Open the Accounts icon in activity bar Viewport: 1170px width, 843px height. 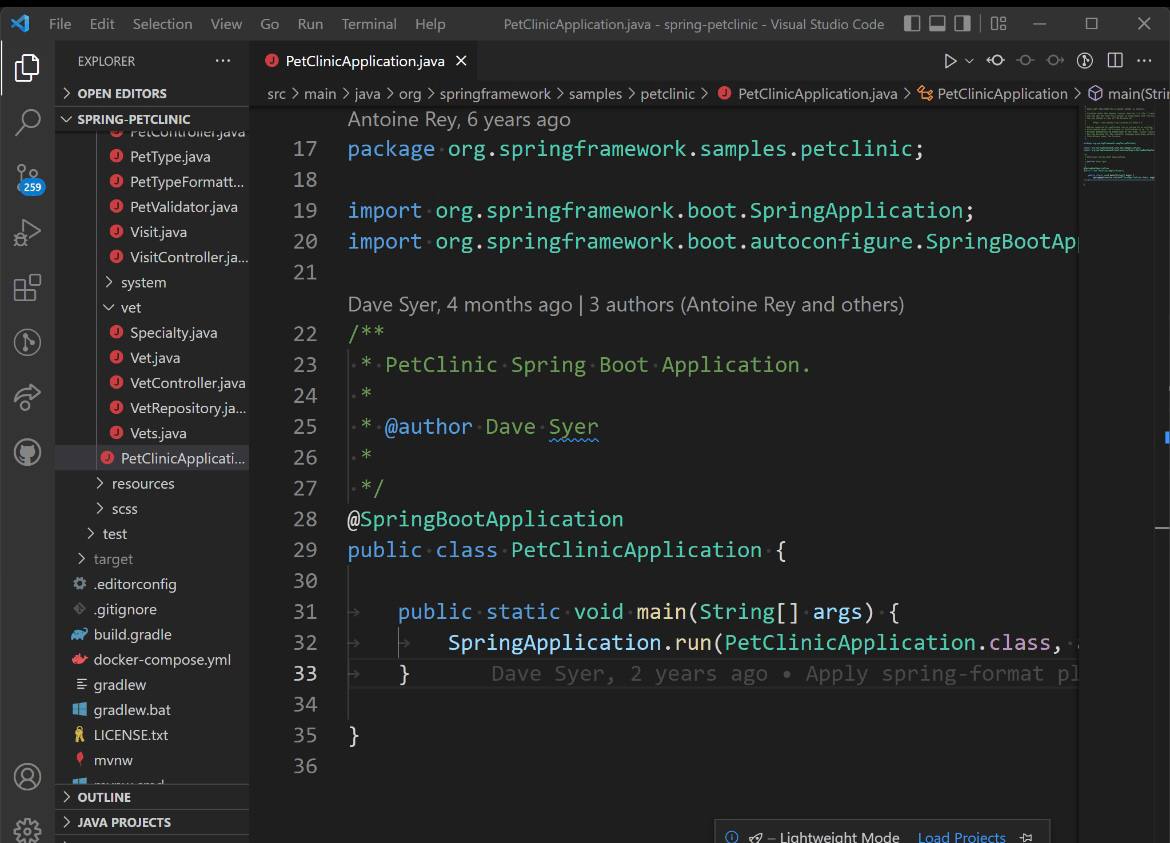point(27,776)
